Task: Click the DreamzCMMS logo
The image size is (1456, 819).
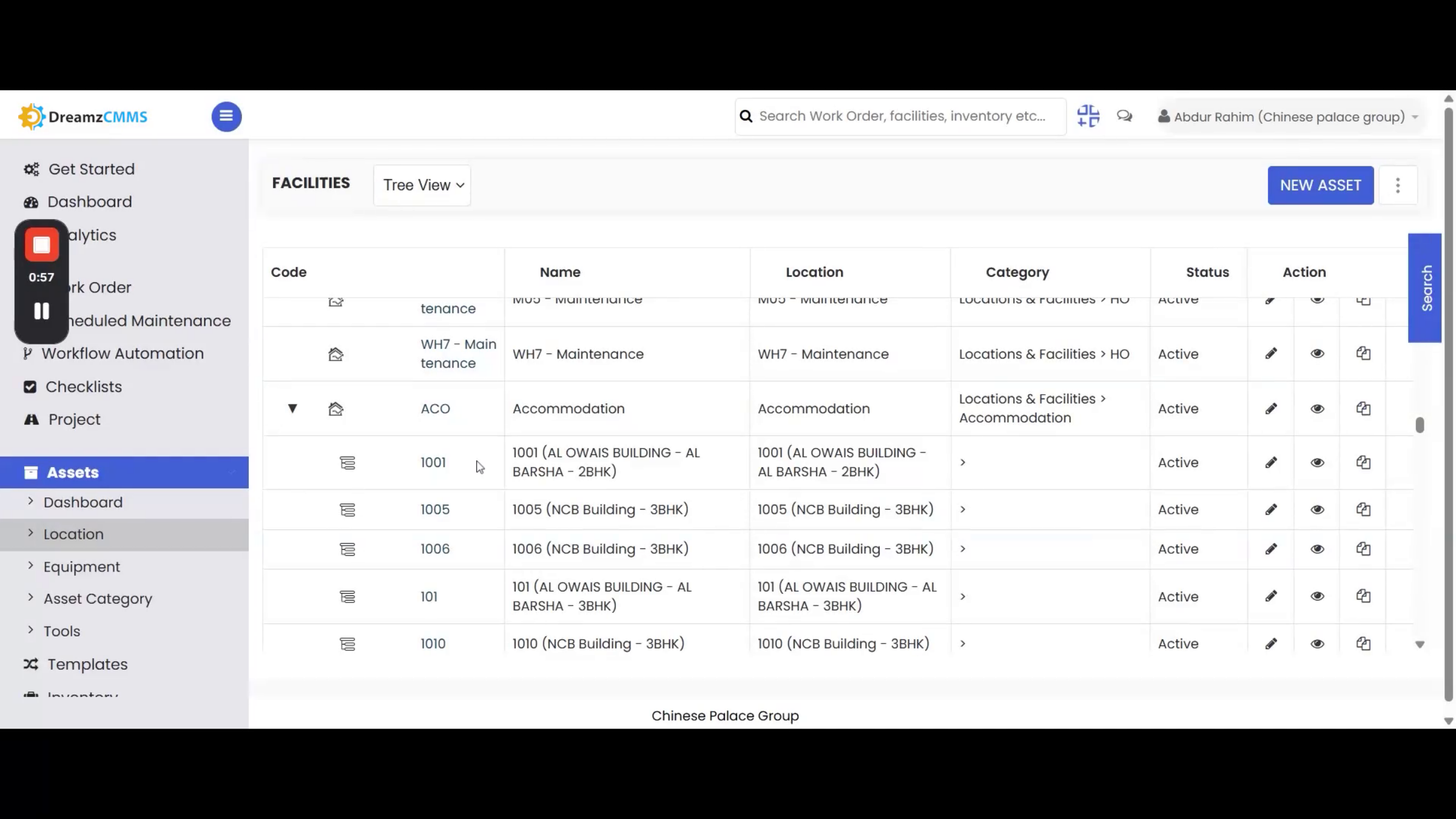Action: coord(83,116)
